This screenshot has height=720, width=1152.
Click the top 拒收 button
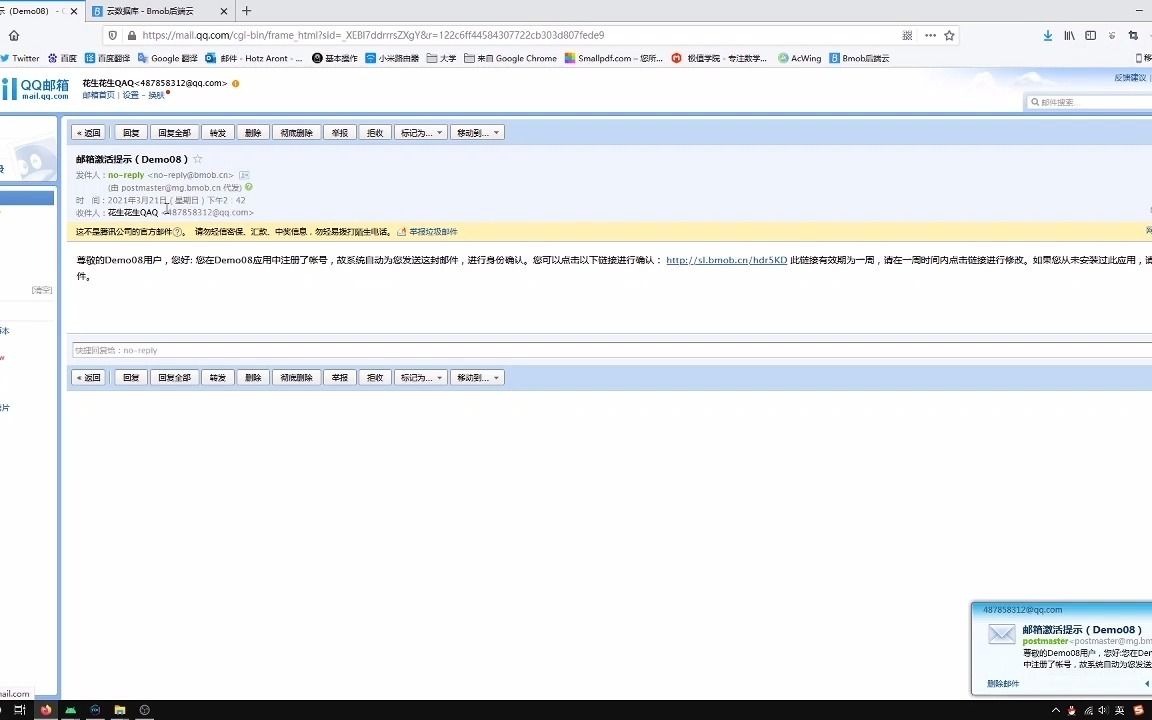point(375,133)
